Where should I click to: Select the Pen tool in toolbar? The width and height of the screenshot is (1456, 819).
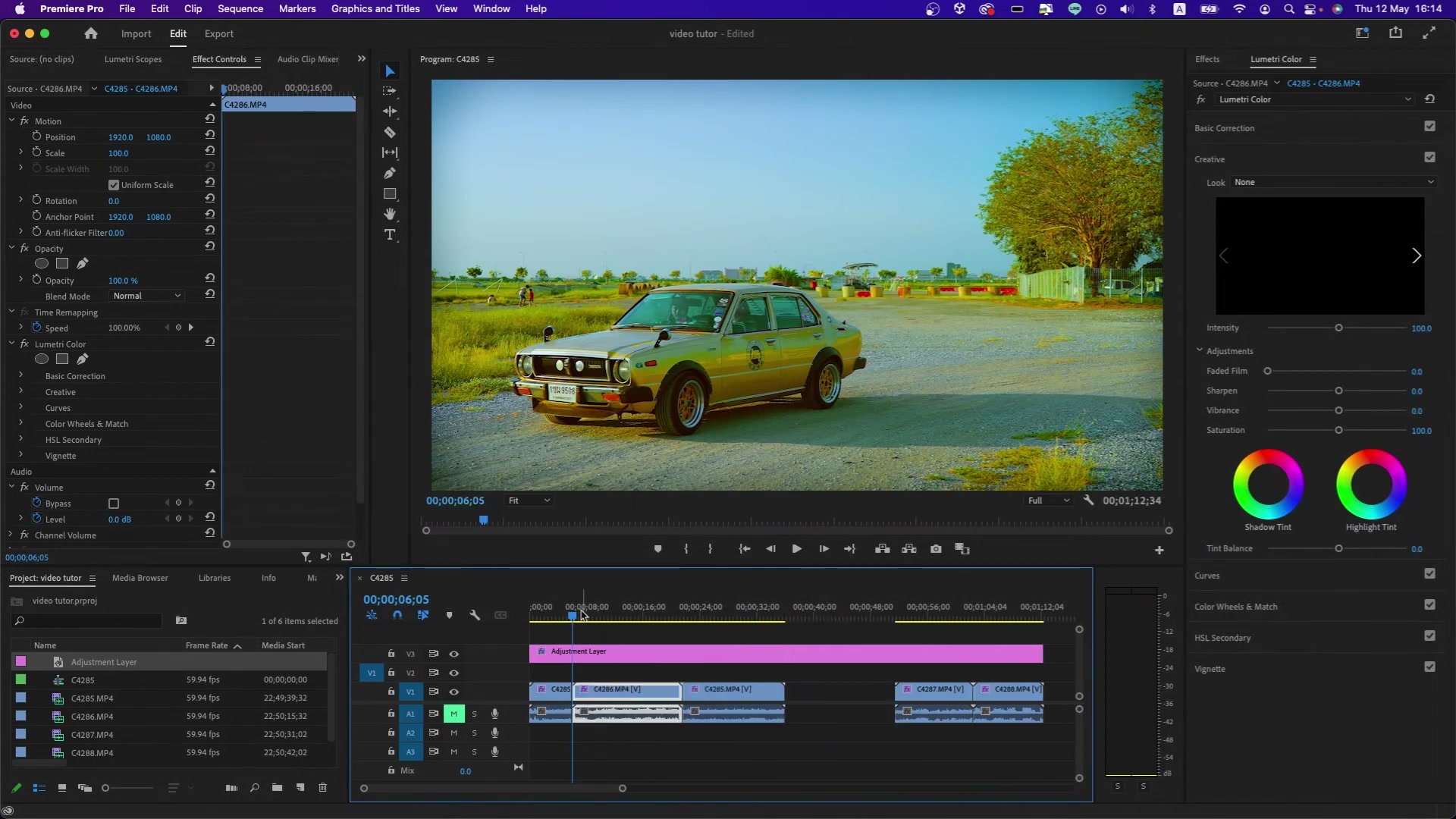point(390,173)
